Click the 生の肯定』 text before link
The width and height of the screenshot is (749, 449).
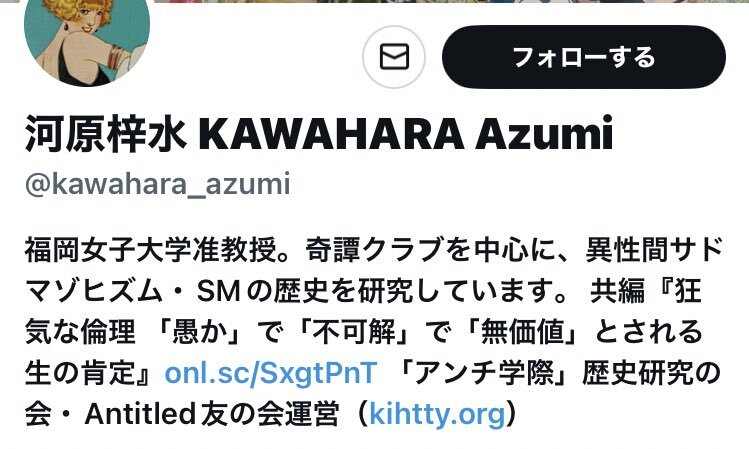94,373
